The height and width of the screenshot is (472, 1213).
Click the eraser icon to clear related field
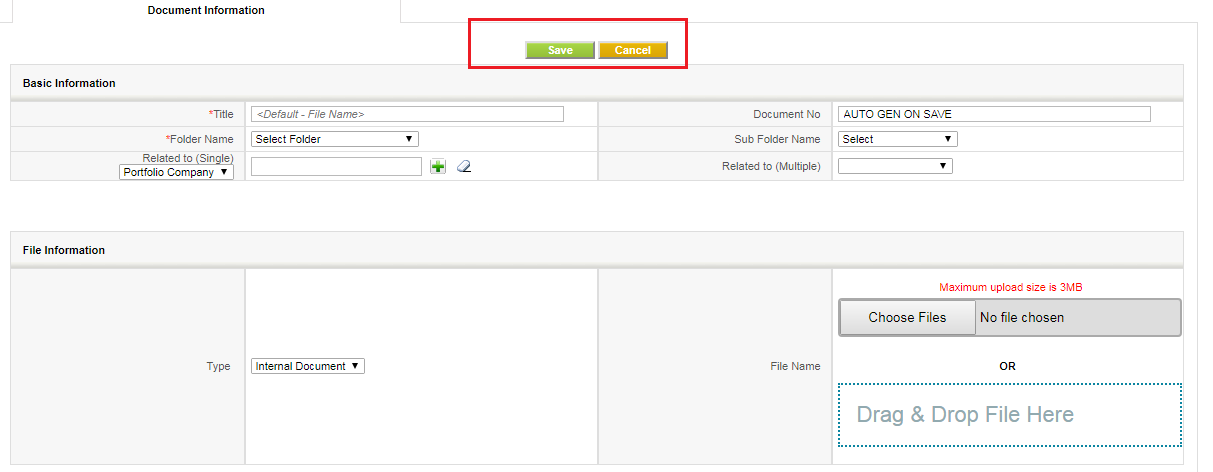463,167
